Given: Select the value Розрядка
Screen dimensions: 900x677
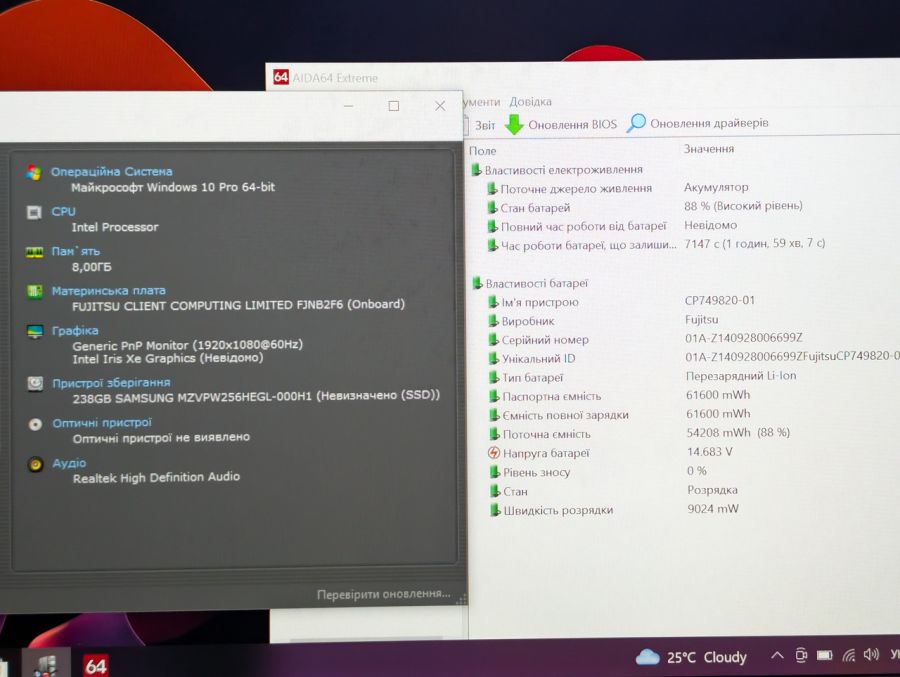Looking at the screenshot, I should coord(712,490).
